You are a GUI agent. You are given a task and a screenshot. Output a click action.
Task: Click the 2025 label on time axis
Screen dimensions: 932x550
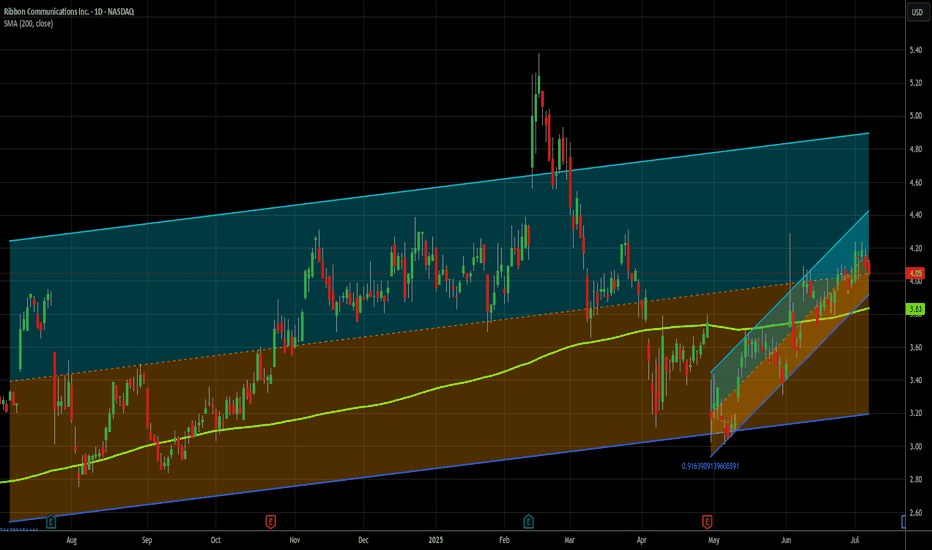(436, 540)
